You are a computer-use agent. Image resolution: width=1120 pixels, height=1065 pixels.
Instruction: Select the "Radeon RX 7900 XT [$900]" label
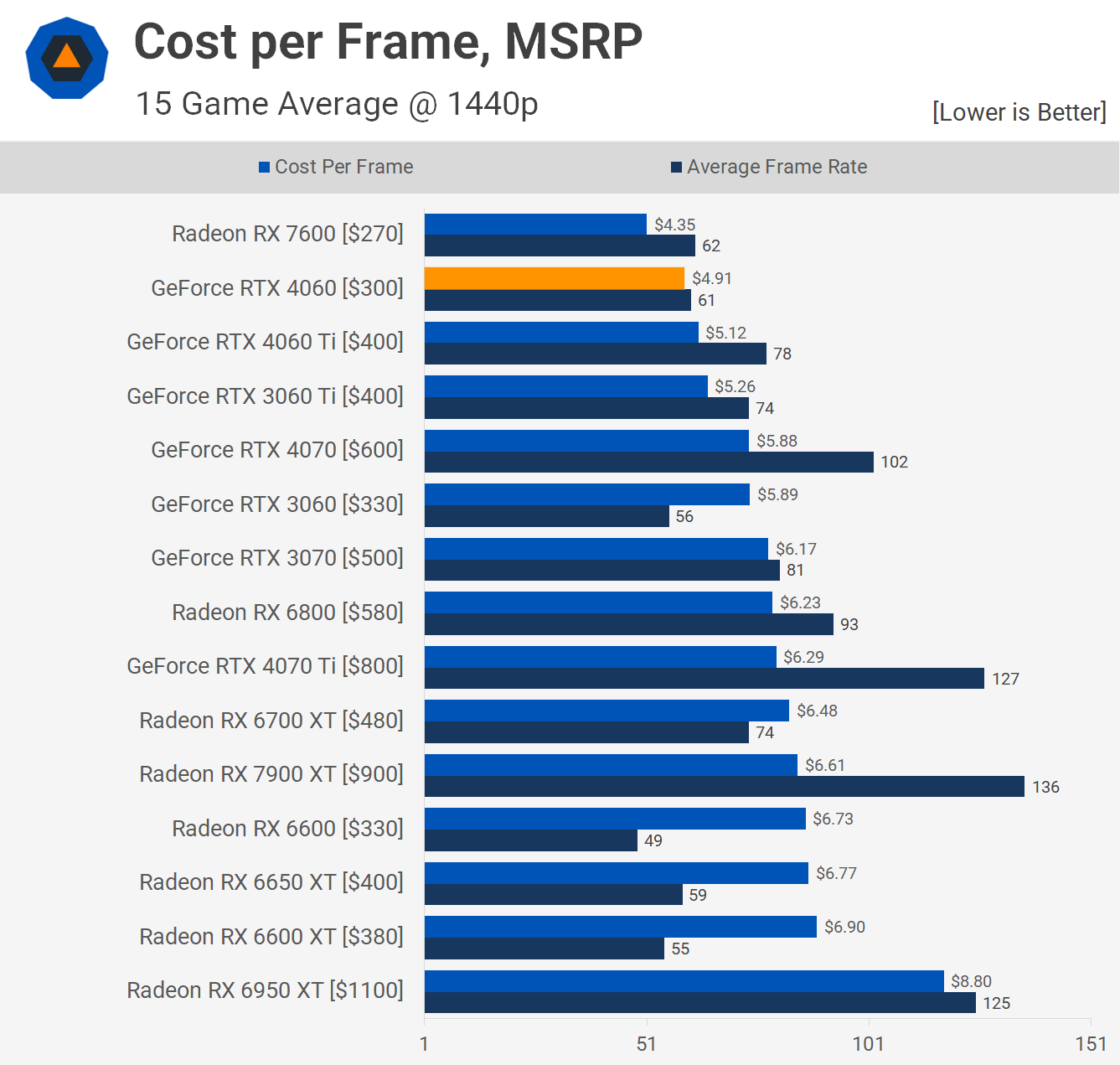tap(271, 774)
